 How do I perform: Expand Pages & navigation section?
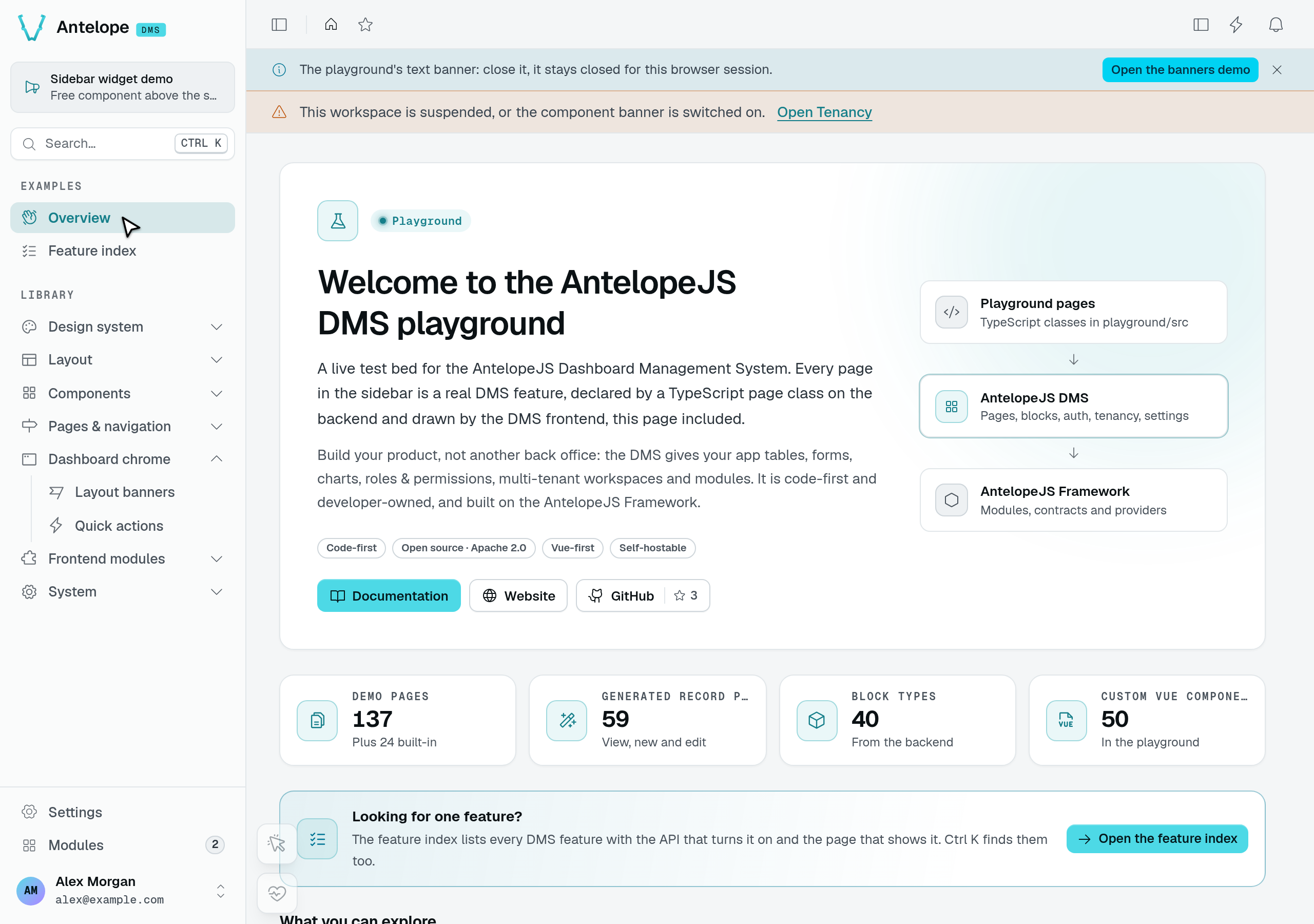click(123, 426)
